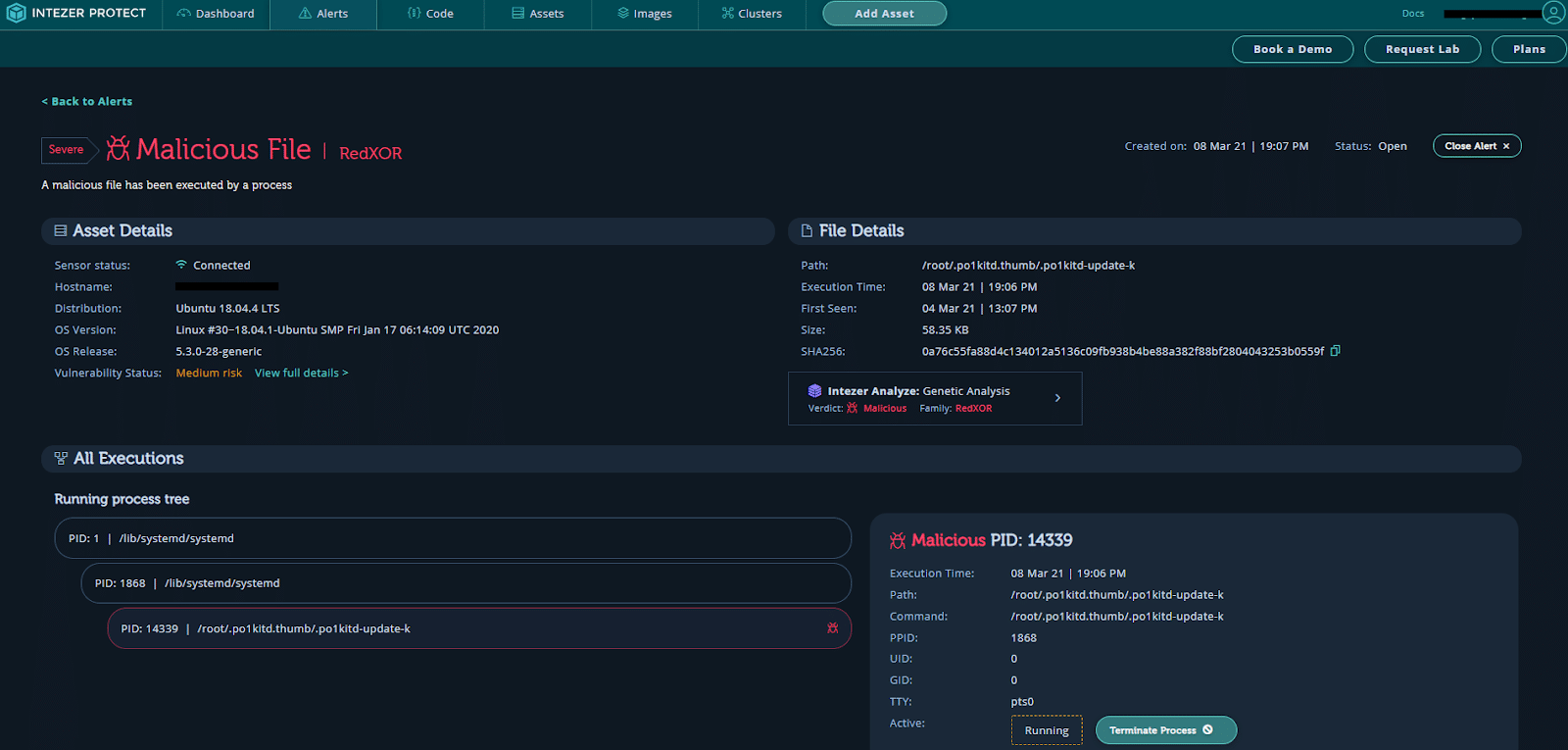The height and width of the screenshot is (750, 1568).
Task: Go to the Alerts tab
Action: pyautogui.click(x=323, y=14)
